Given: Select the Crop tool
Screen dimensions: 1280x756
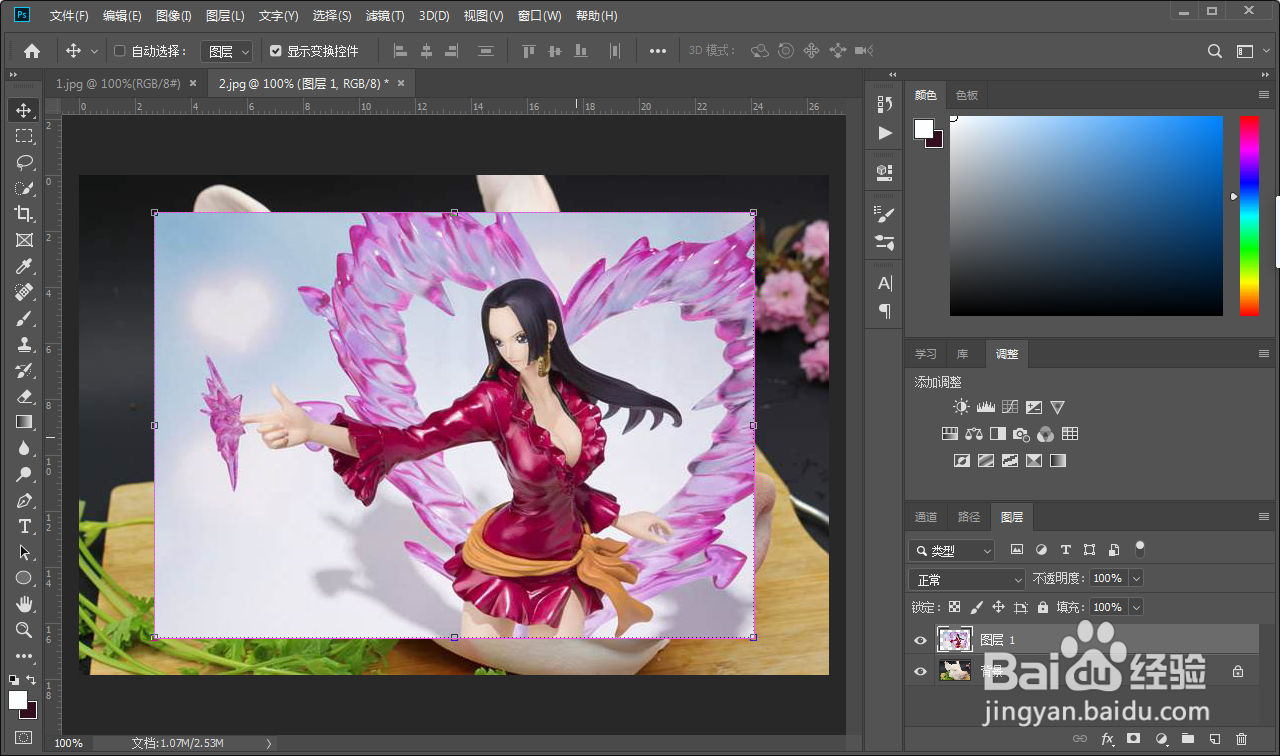Looking at the screenshot, I should [24, 214].
